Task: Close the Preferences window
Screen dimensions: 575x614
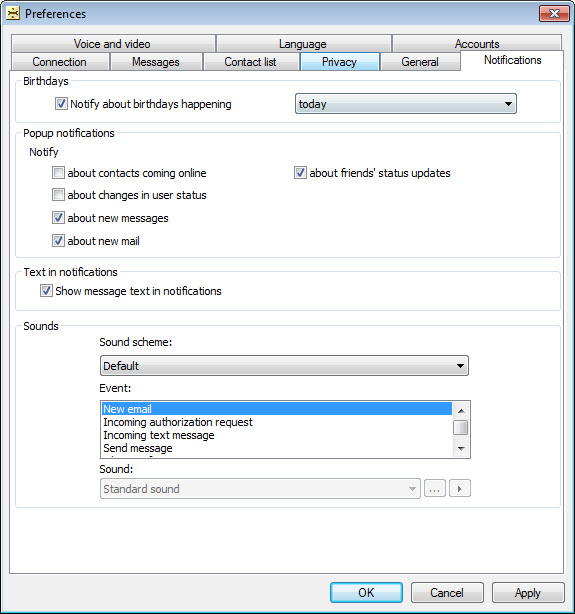Action: coord(554,13)
